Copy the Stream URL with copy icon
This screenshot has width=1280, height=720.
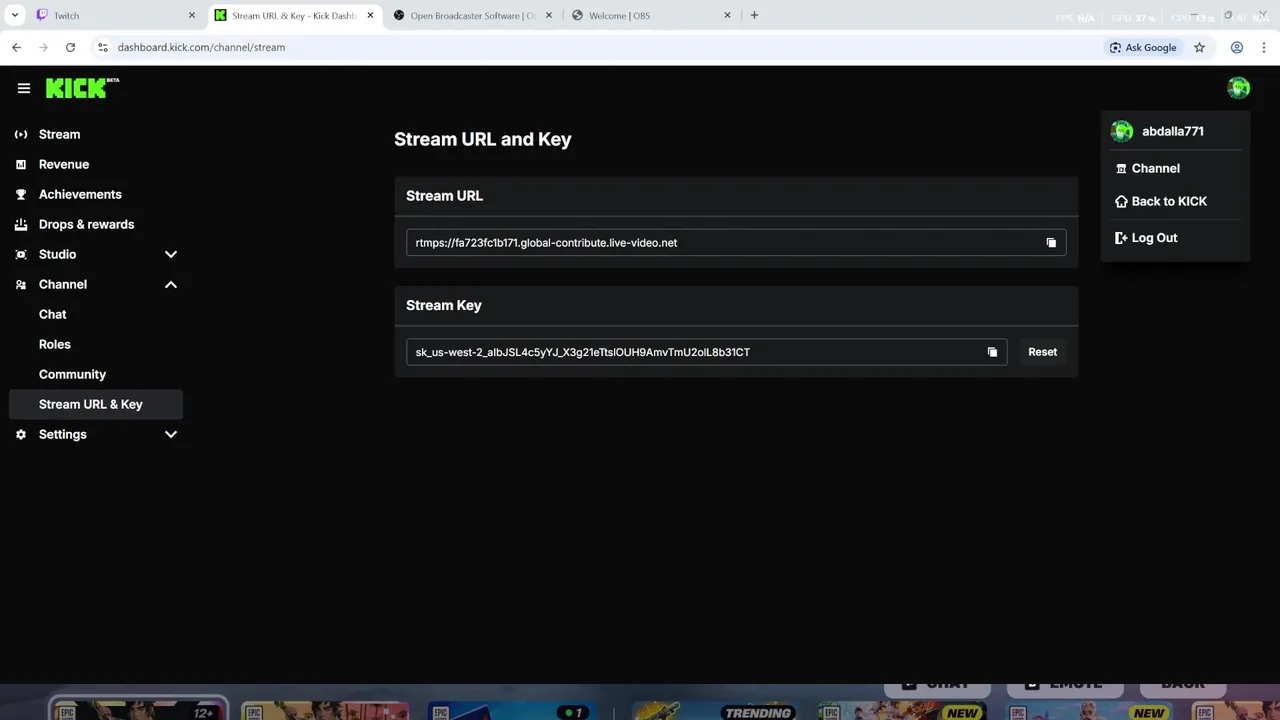[x=1051, y=243]
